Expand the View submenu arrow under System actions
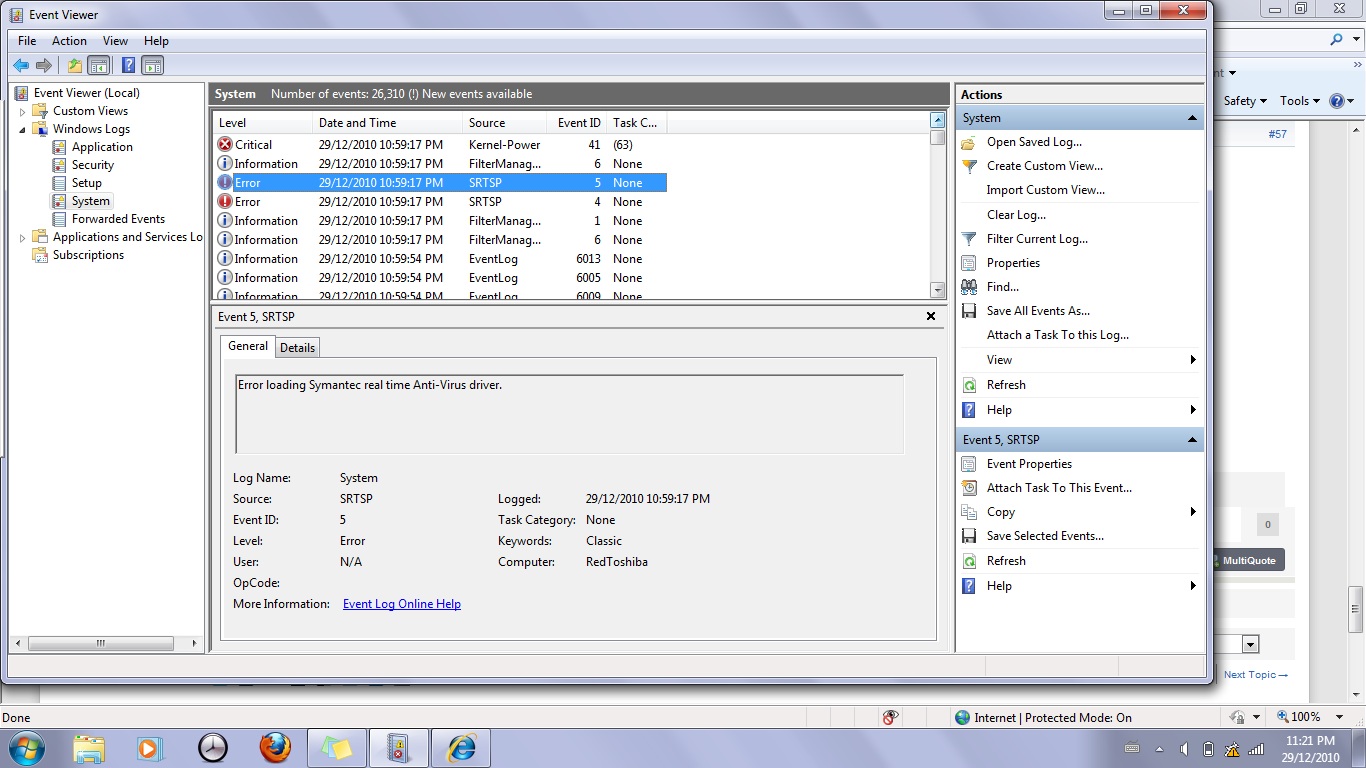The width and height of the screenshot is (1366, 768). tap(1193, 360)
